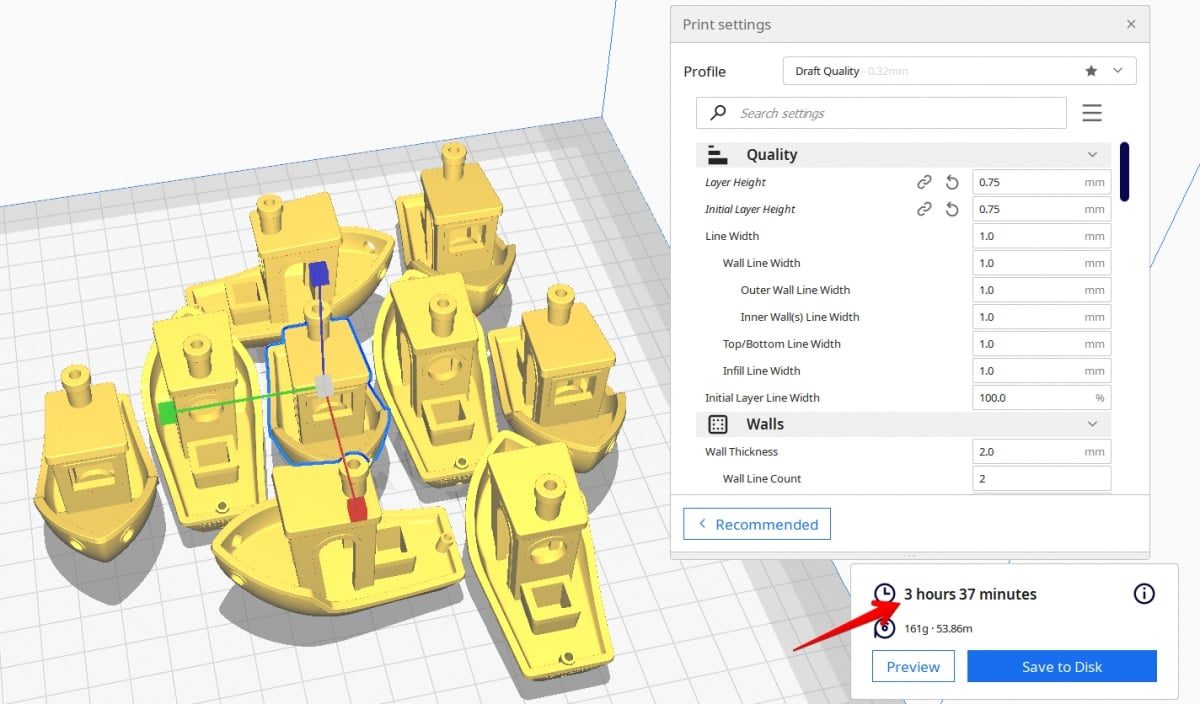Open the settings visibility hamburger menu

1092,113
